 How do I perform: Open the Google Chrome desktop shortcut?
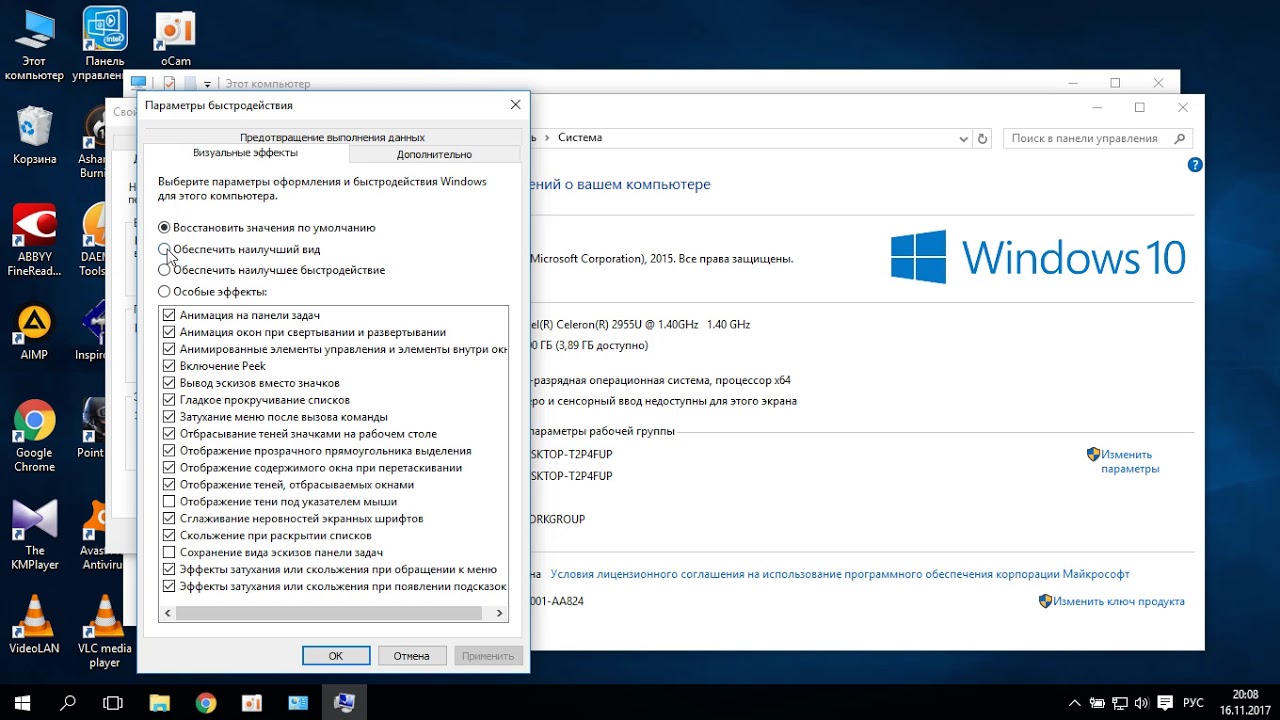(34, 436)
